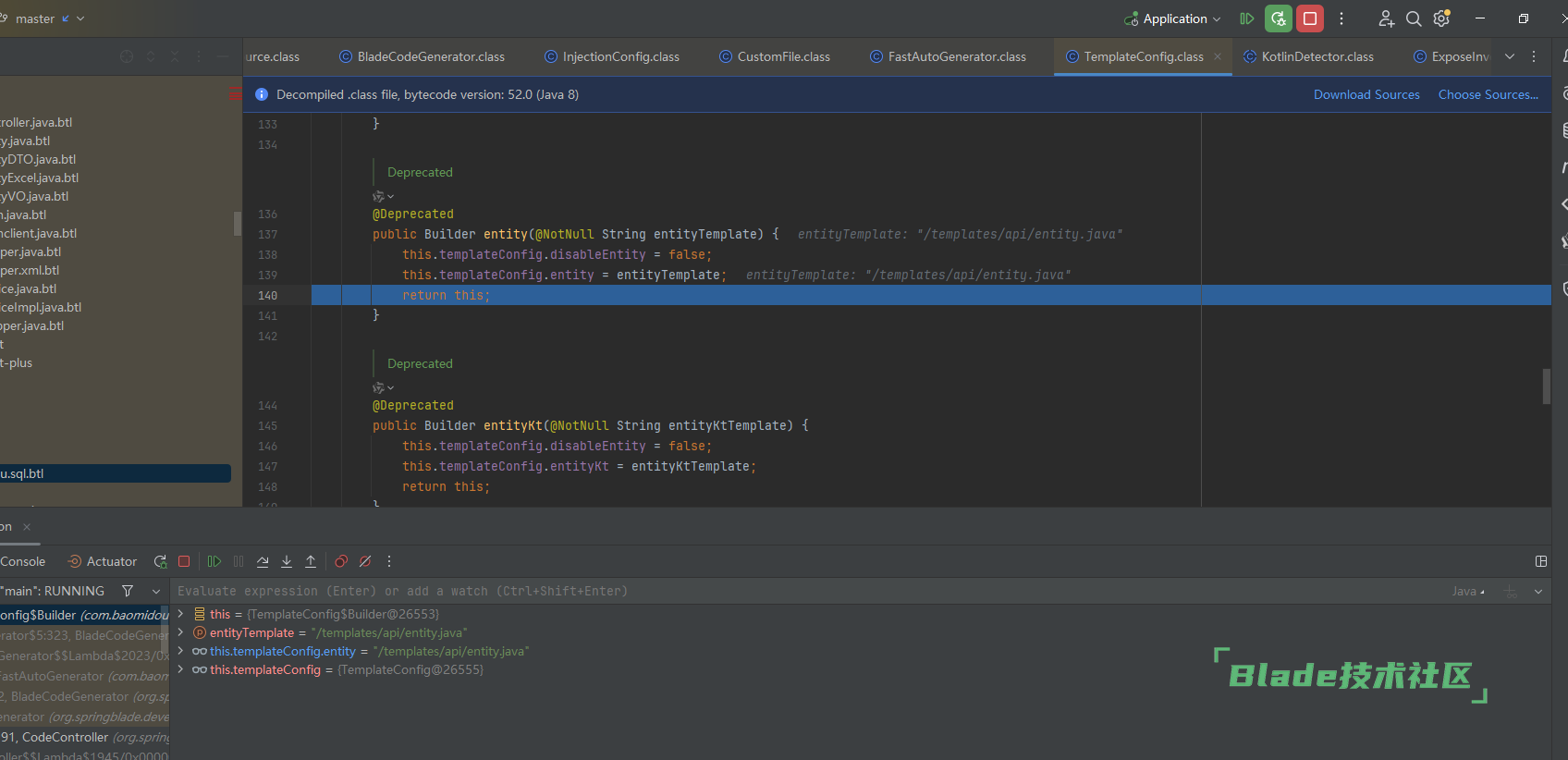Select the u.sql.btl file in project tree
1568x760 pixels.
116,473
